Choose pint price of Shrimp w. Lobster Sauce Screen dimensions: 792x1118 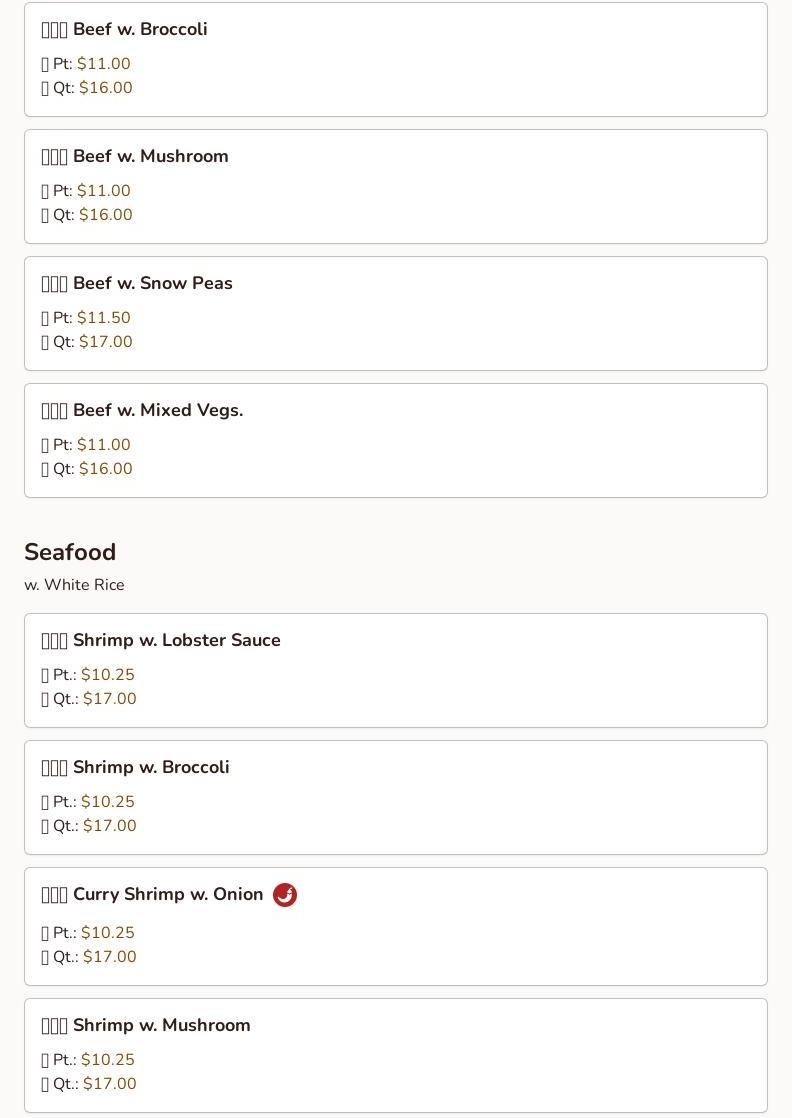tap(107, 675)
